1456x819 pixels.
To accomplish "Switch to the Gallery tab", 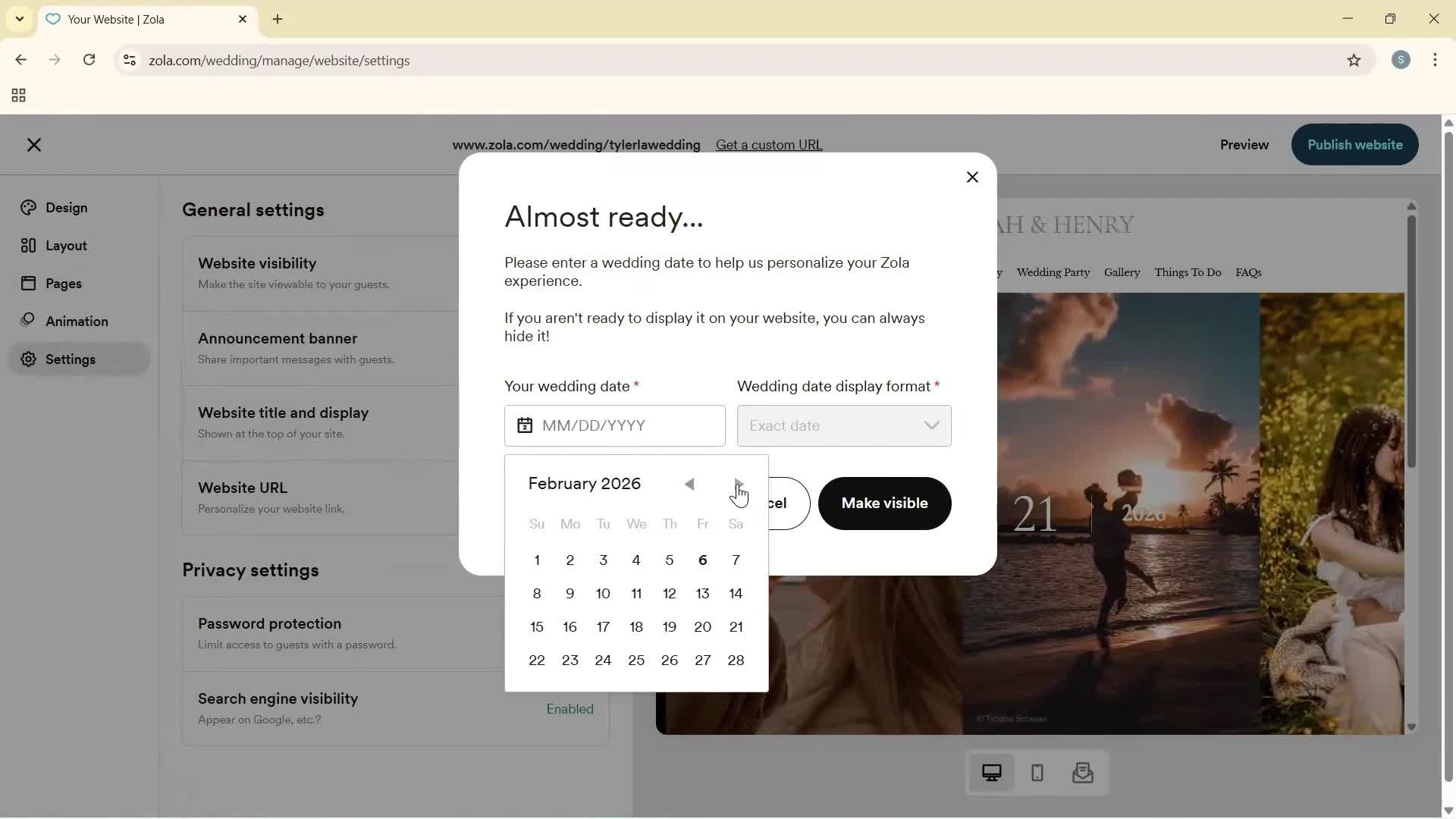I will [1121, 272].
